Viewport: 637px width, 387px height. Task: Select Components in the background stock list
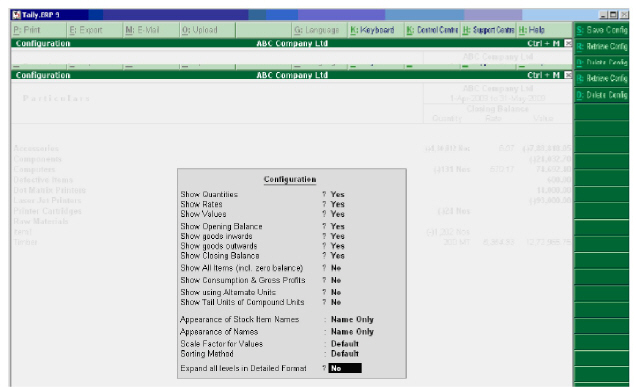(37, 159)
